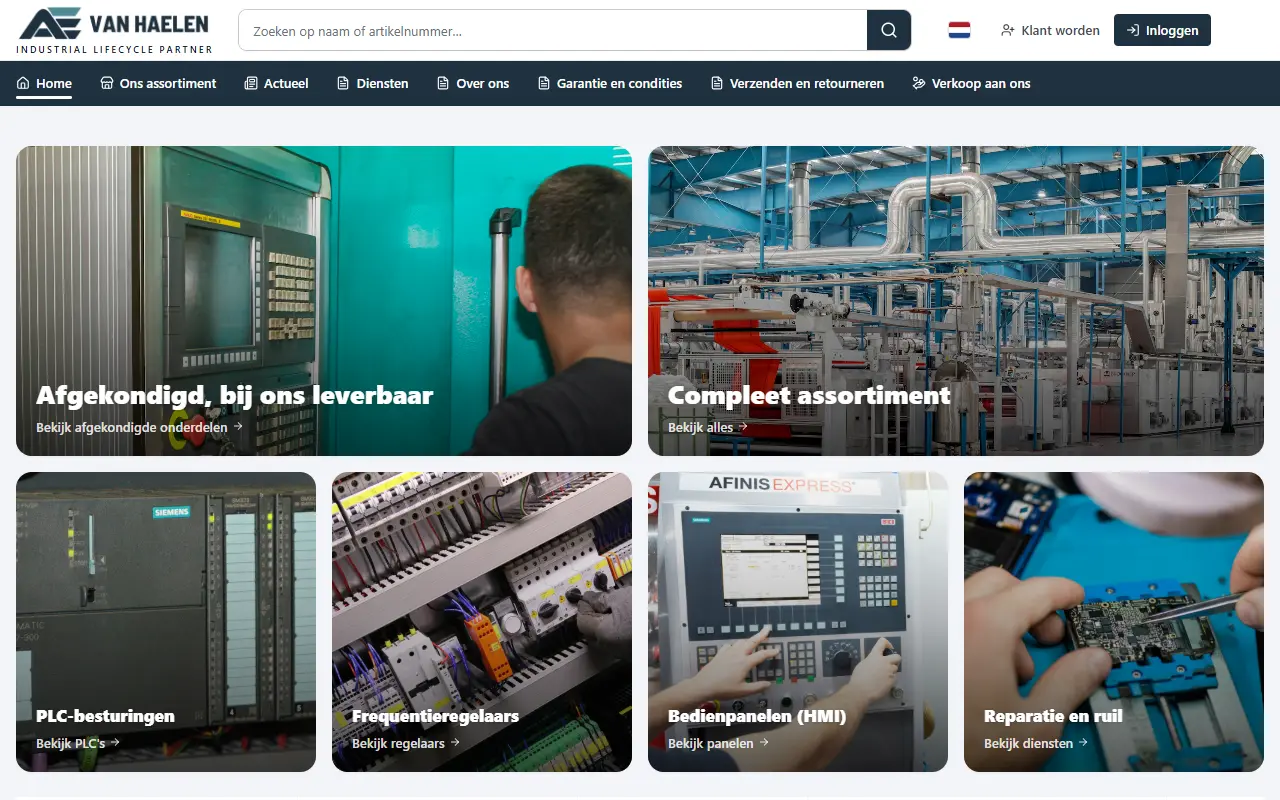Click the Van Haelen logo
1280x800 pixels.
[x=114, y=30]
